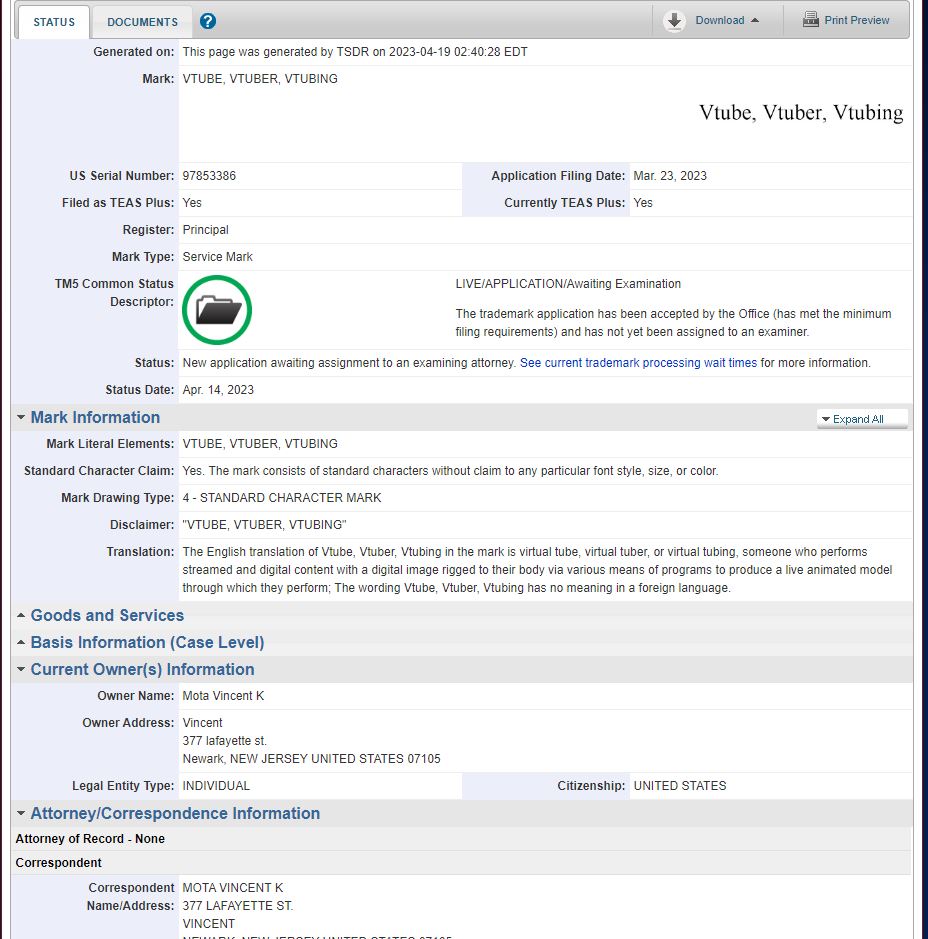928x939 pixels.
Task: Click the Print Preview link
Action: [856, 20]
